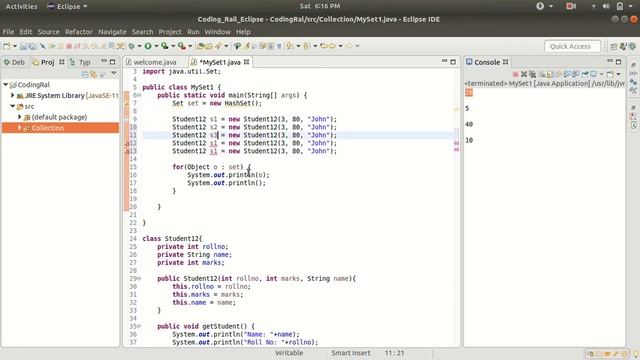The width and height of the screenshot is (640, 360).
Task: Expand the JRE System Library node
Action: [x=13, y=95]
